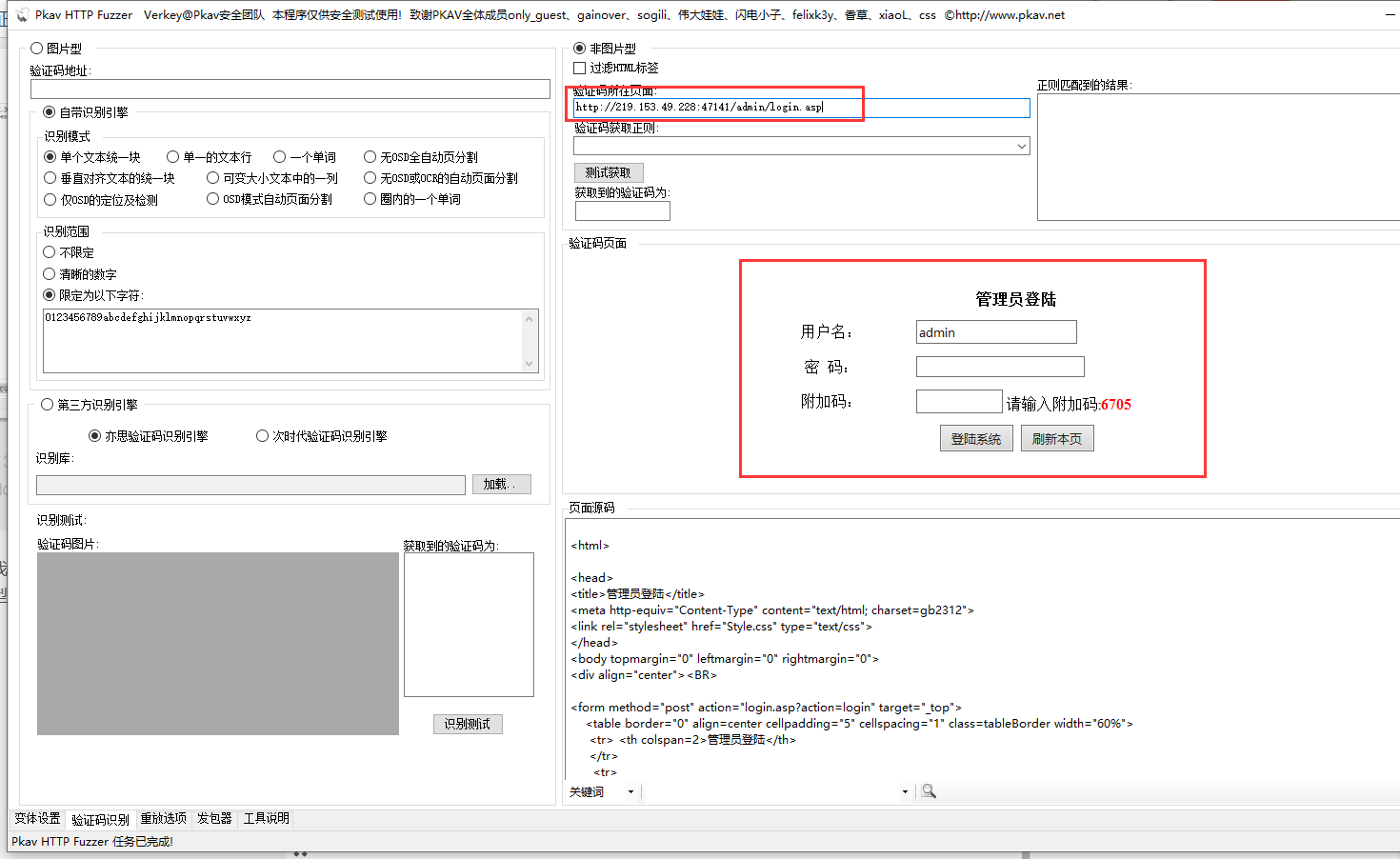Screen dimensions: 1400x859
Task: Click the 测试获取 button
Action: point(608,172)
